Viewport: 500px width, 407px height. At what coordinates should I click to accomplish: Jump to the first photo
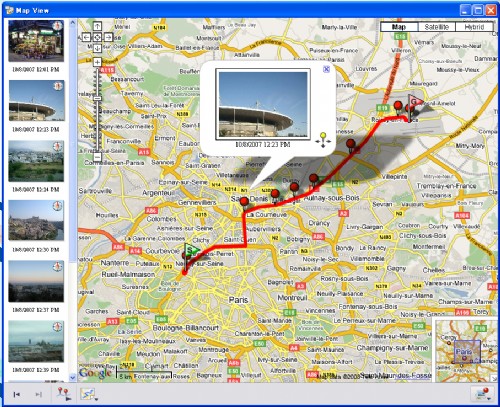tap(16, 395)
